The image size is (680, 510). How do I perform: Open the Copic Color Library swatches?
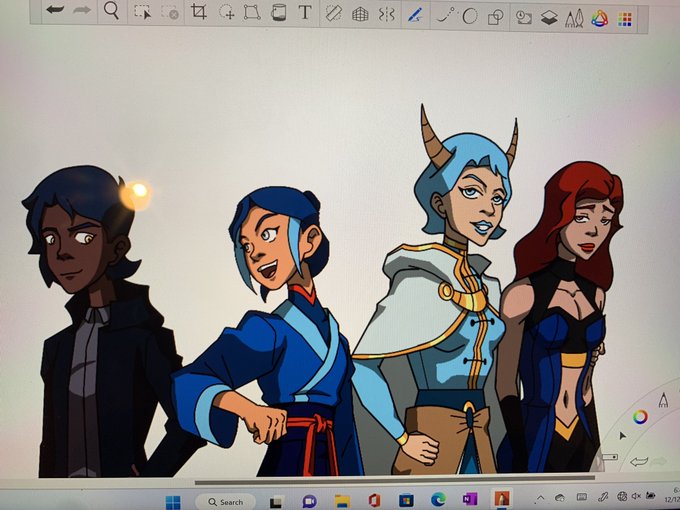pyautogui.click(x=624, y=20)
